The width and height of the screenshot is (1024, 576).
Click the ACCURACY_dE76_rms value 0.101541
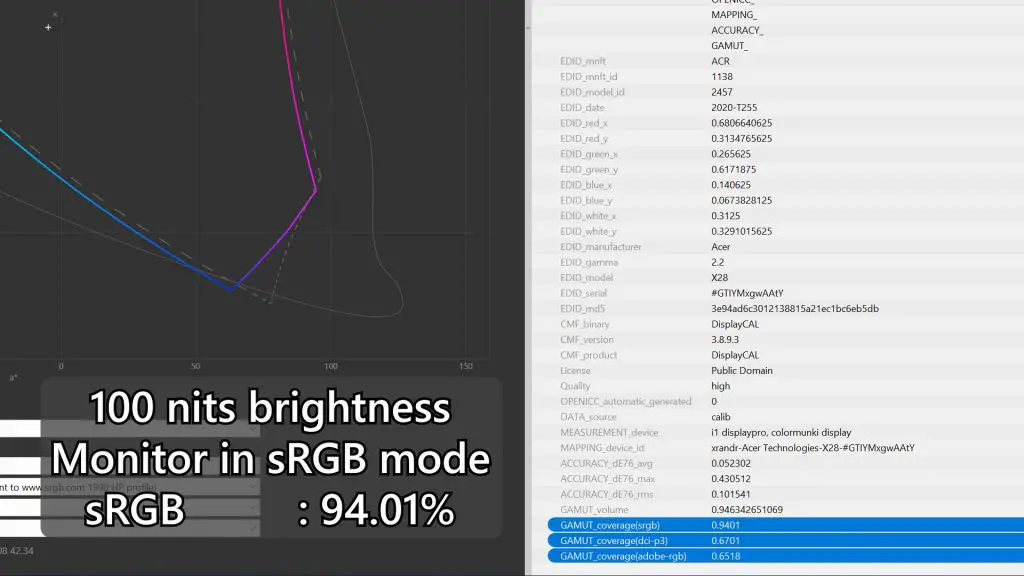(731, 494)
